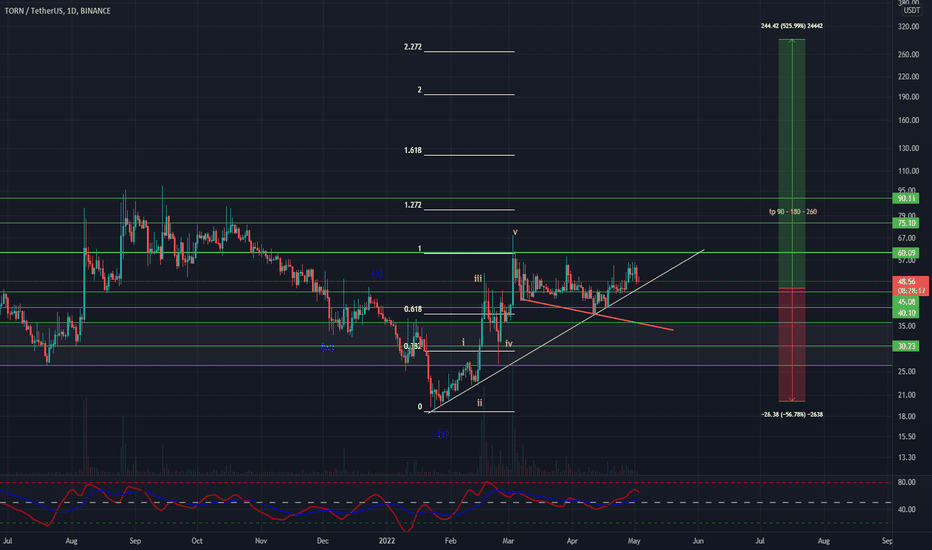932x550 pixels.
Task: Select the red descending trendline
Action: click(x=597, y=315)
